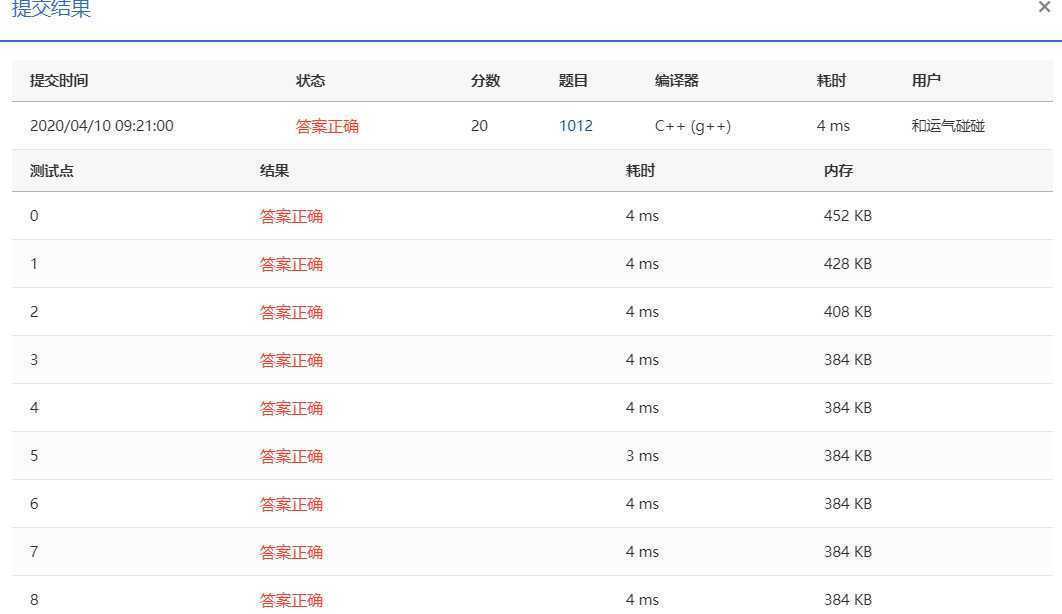Click the result 答案正确 for test point 4
This screenshot has height=614, width=1062.
pyautogui.click(x=291, y=408)
